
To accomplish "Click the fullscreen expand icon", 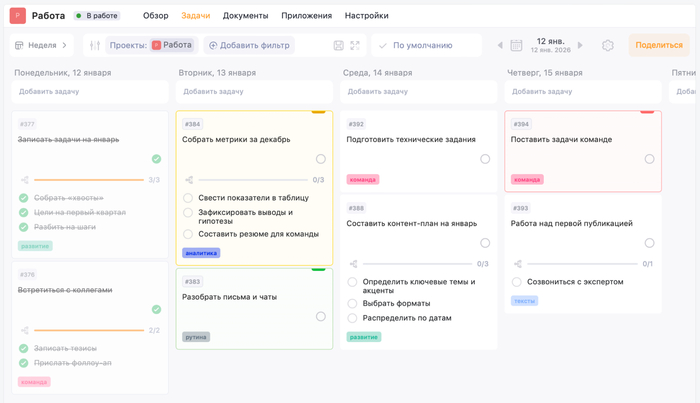I will pos(355,46).
